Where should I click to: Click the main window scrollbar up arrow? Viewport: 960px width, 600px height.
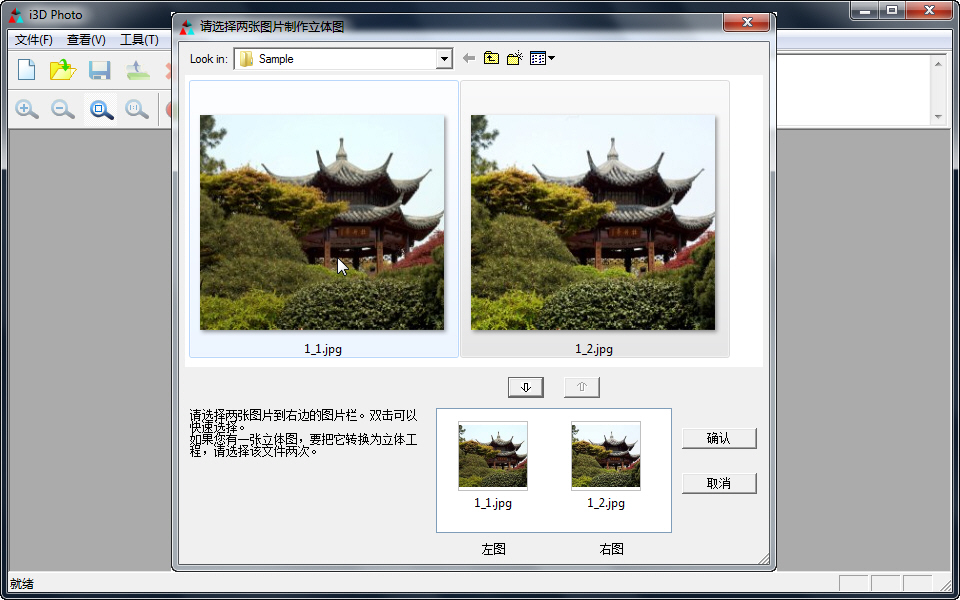coord(937,62)
